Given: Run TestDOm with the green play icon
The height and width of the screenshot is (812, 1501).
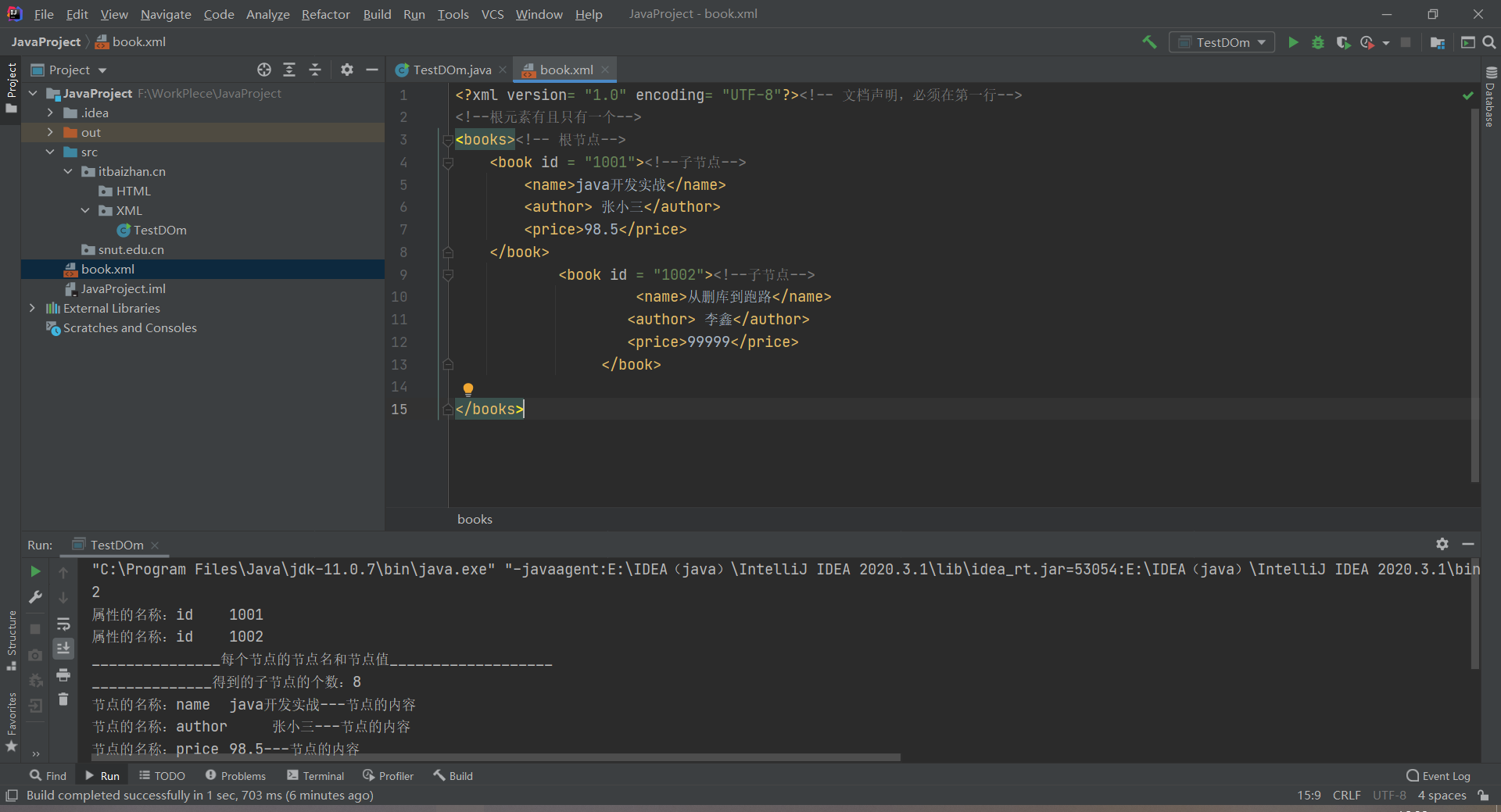Looking at the screenshot, I should (x=1293, y=42).
